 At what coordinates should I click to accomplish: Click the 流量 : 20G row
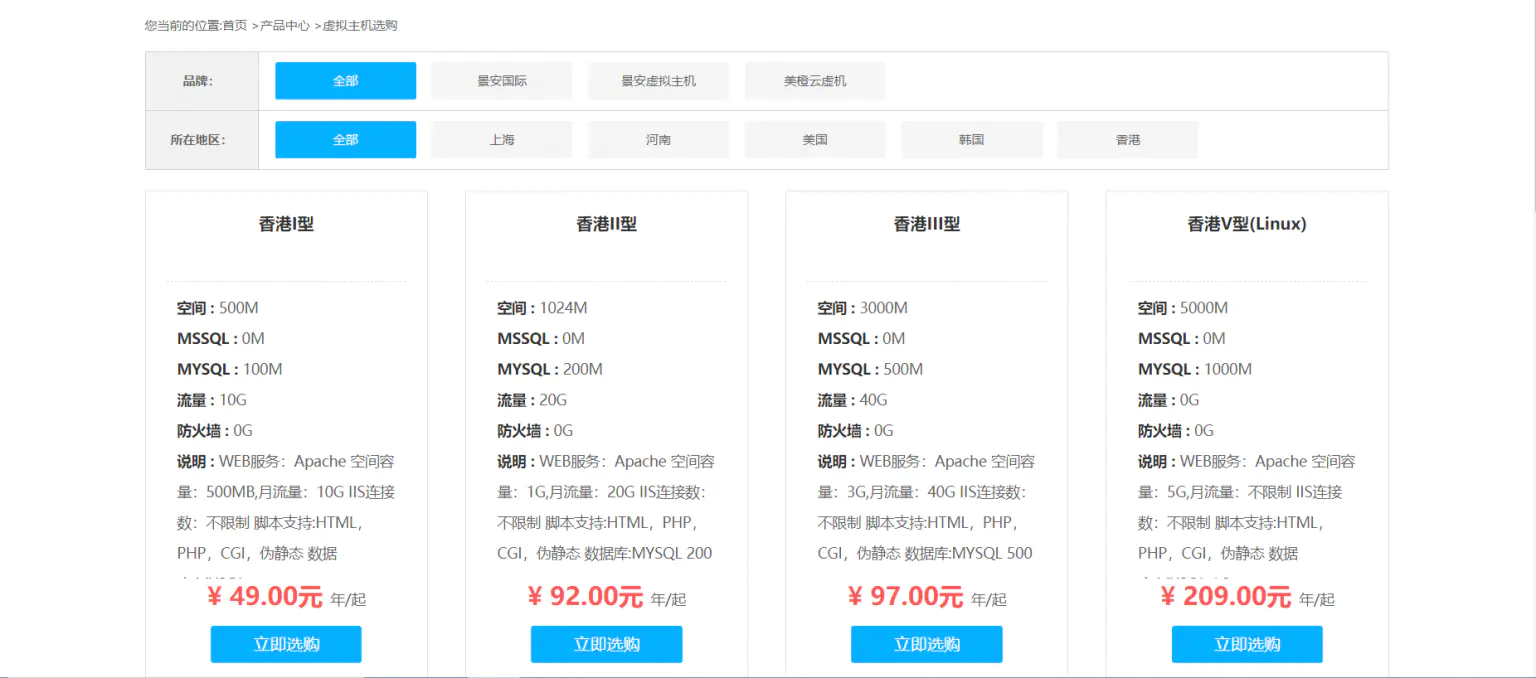point(532,400)
